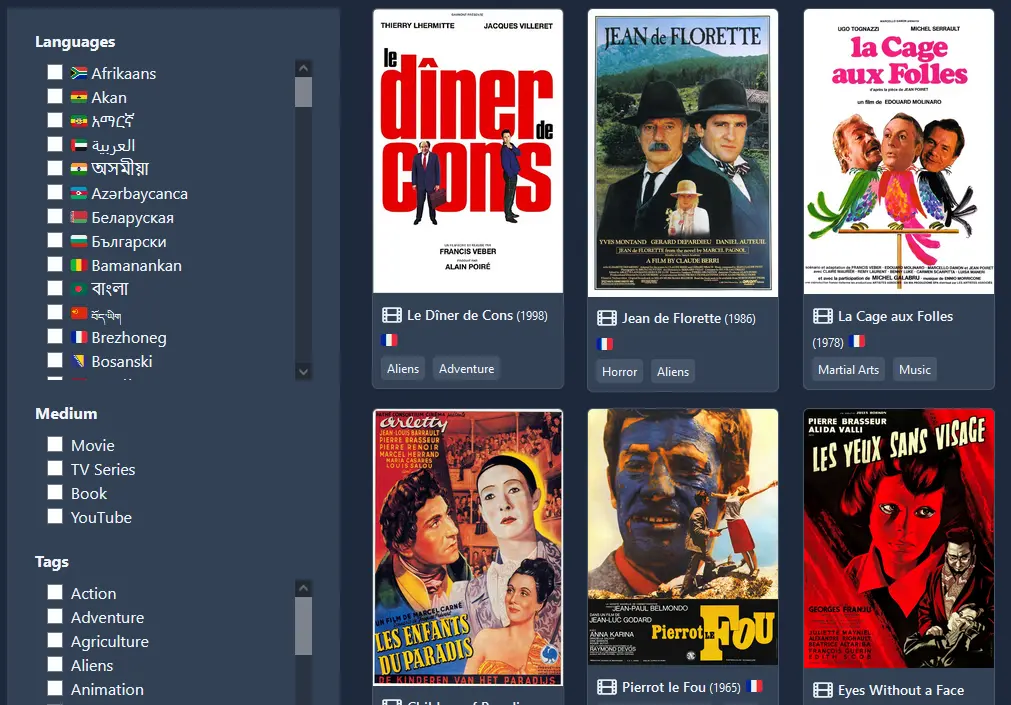Click the film icon beside Eyes Without a Face

(823, 690)
